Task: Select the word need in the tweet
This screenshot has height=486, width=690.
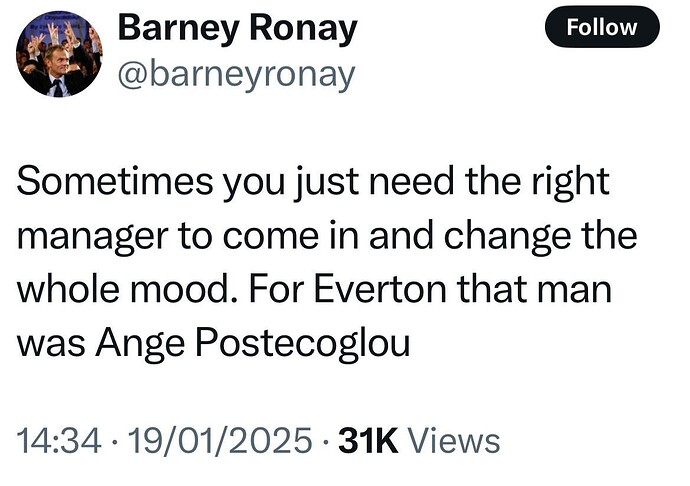Action: [x=411, y=182]
